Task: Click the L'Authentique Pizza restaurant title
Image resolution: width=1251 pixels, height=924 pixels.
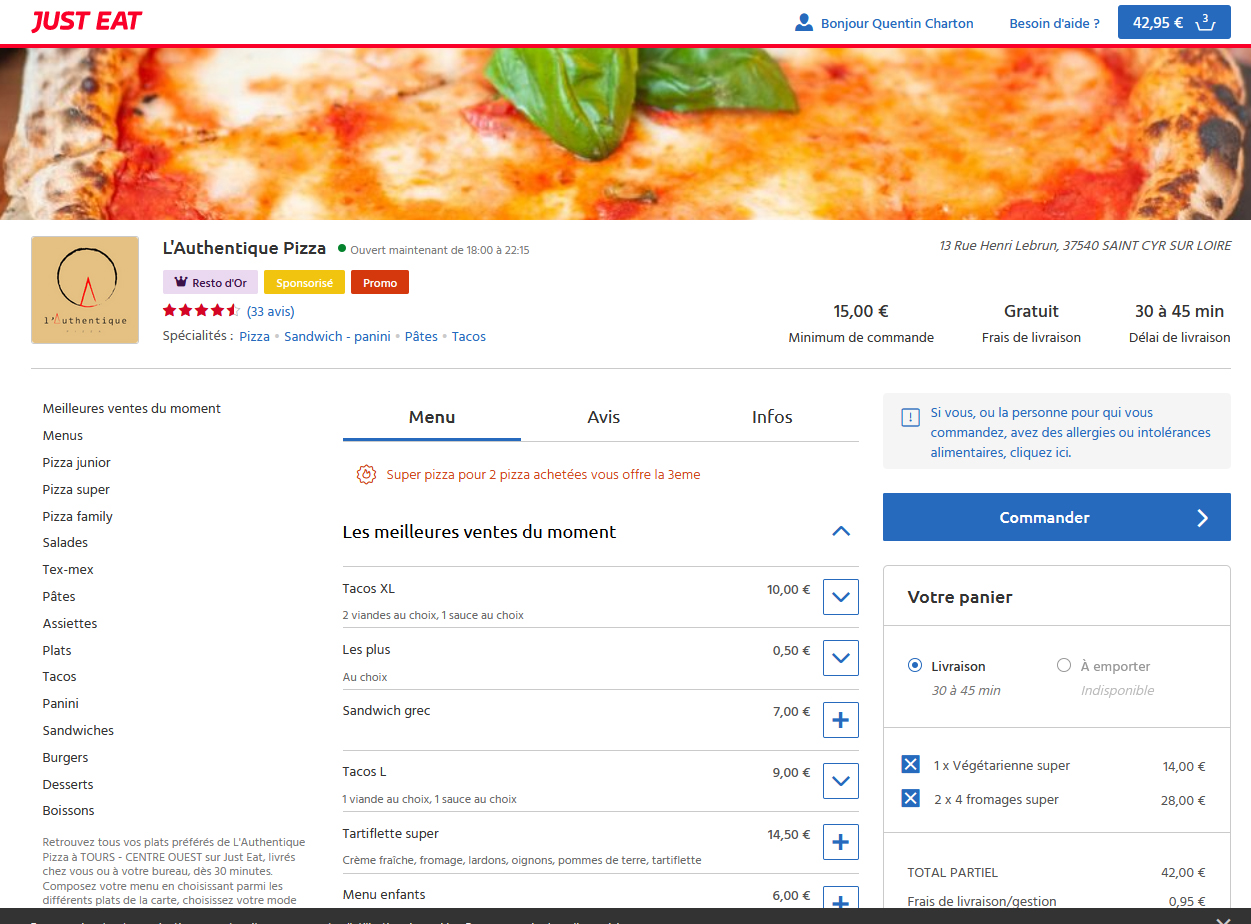Action: point(245,248)
